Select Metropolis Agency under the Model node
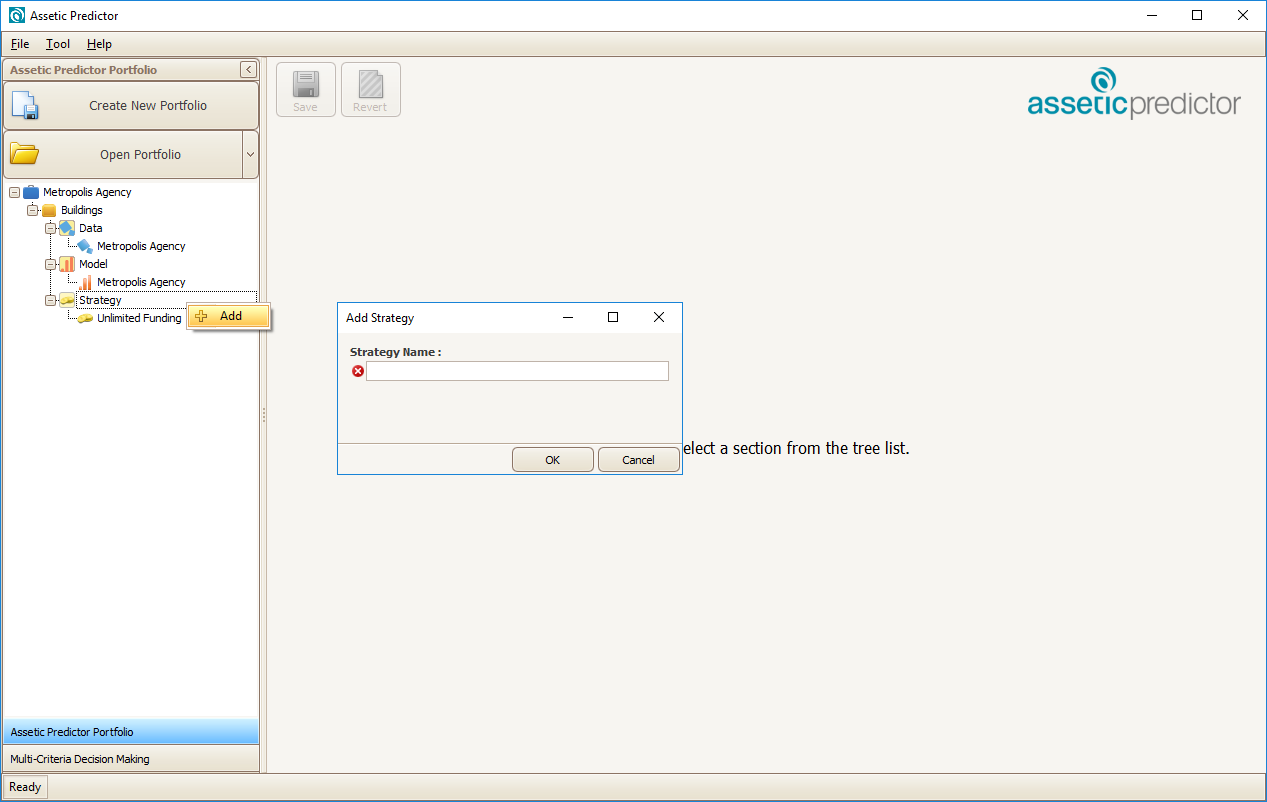The width and height of the screenshot is (1267, 802). (x=141, y=282)
